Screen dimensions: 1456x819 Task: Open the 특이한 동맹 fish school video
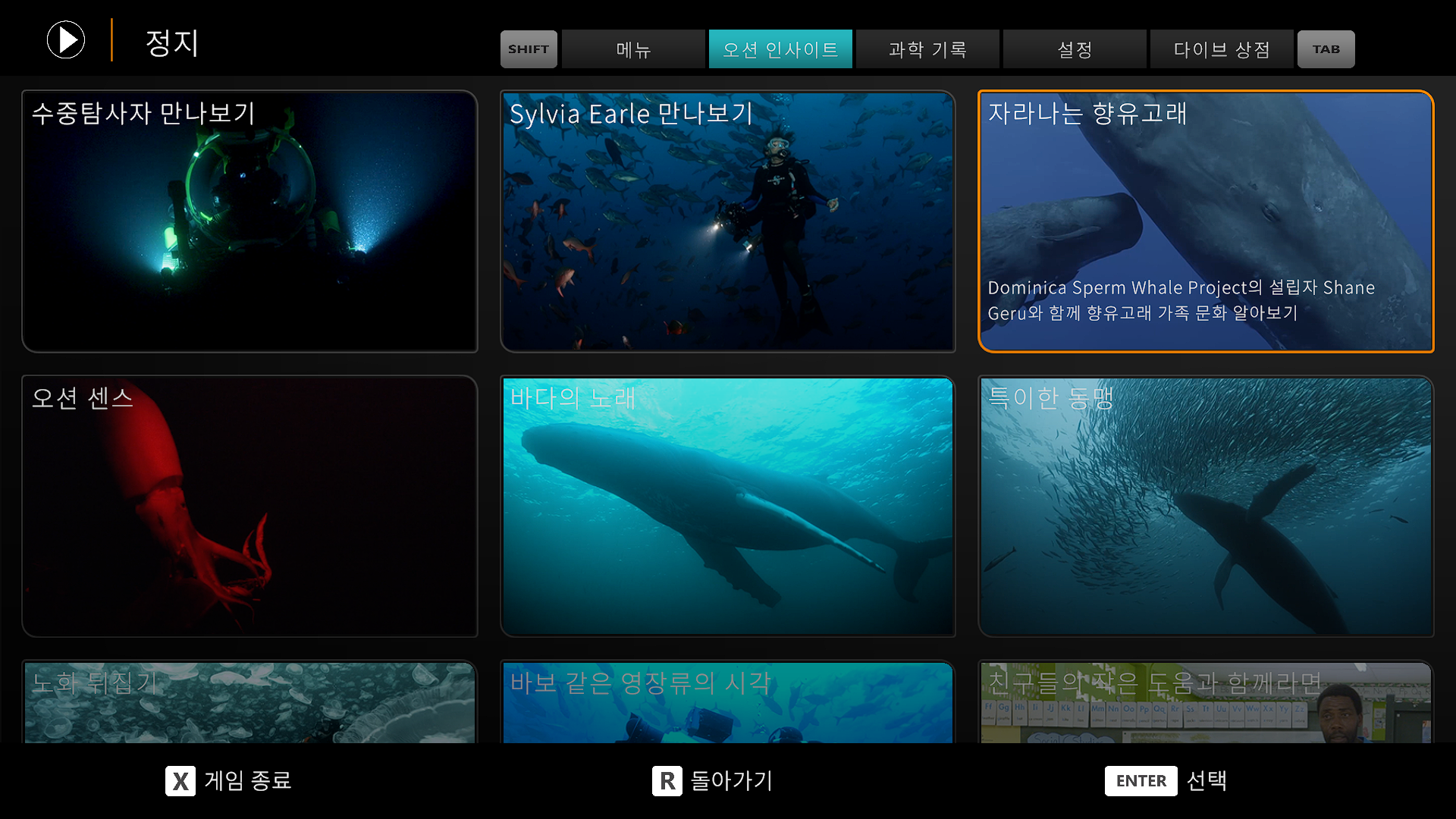click(x=1206, y=506)
